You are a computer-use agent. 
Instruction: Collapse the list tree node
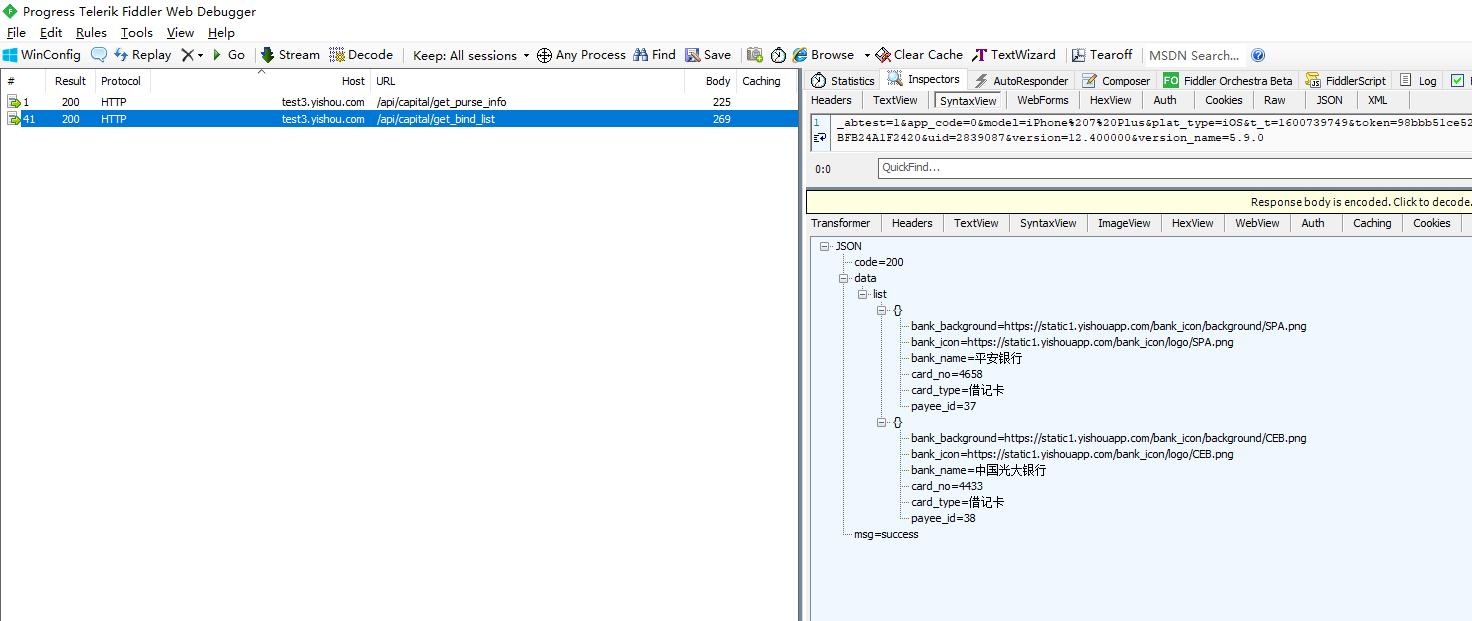click(863, 294)
